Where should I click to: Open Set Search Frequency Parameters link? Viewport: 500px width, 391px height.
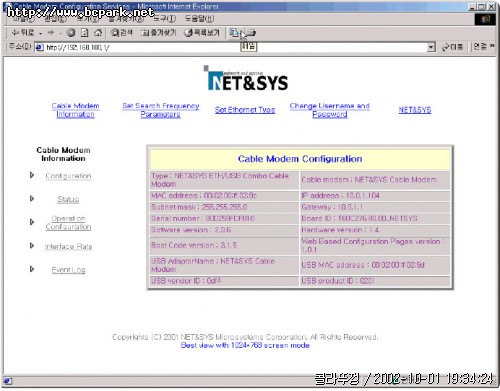[x=161, y=110]
